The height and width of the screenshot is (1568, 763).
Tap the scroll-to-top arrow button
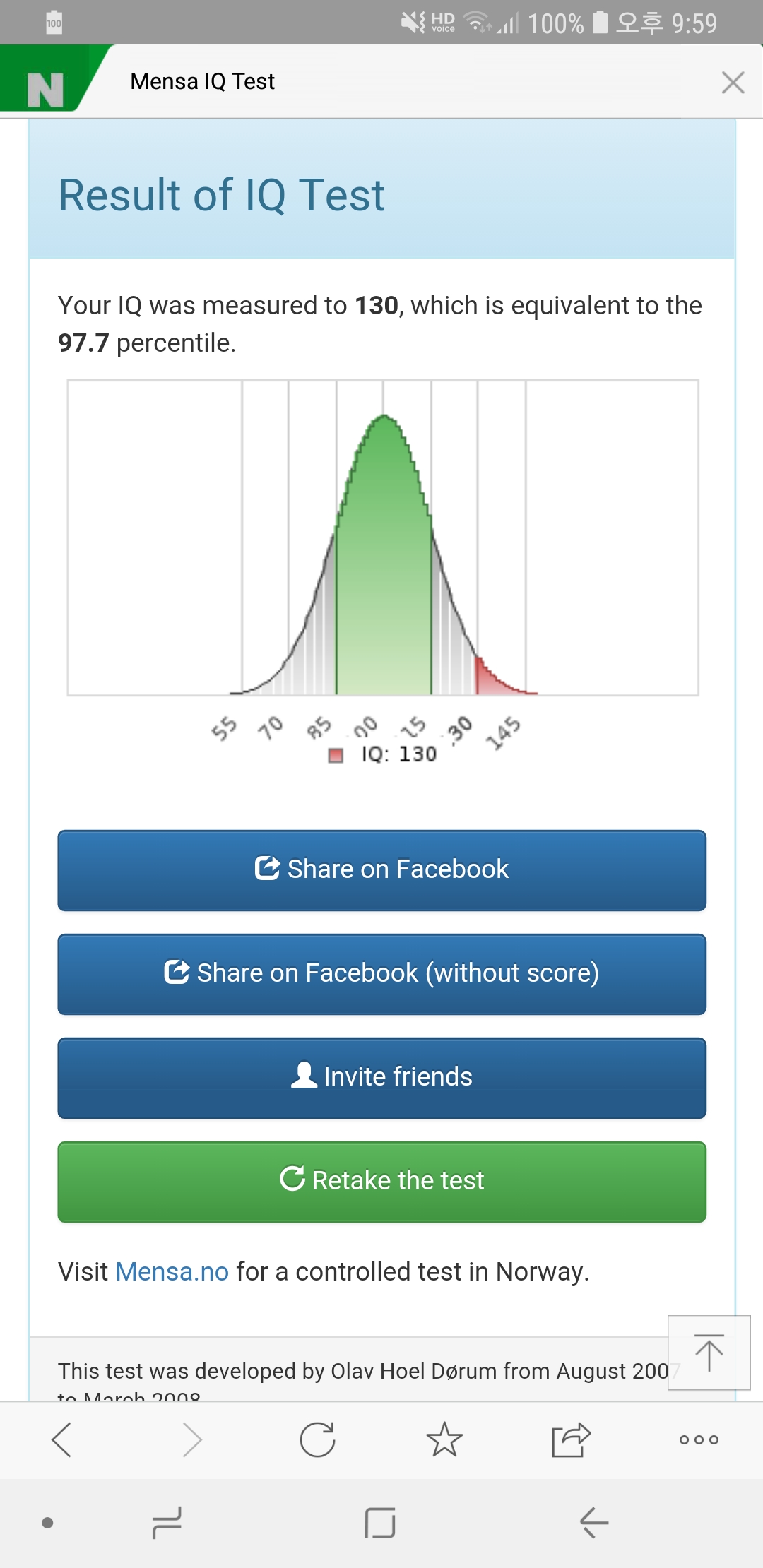[709, 1353]
